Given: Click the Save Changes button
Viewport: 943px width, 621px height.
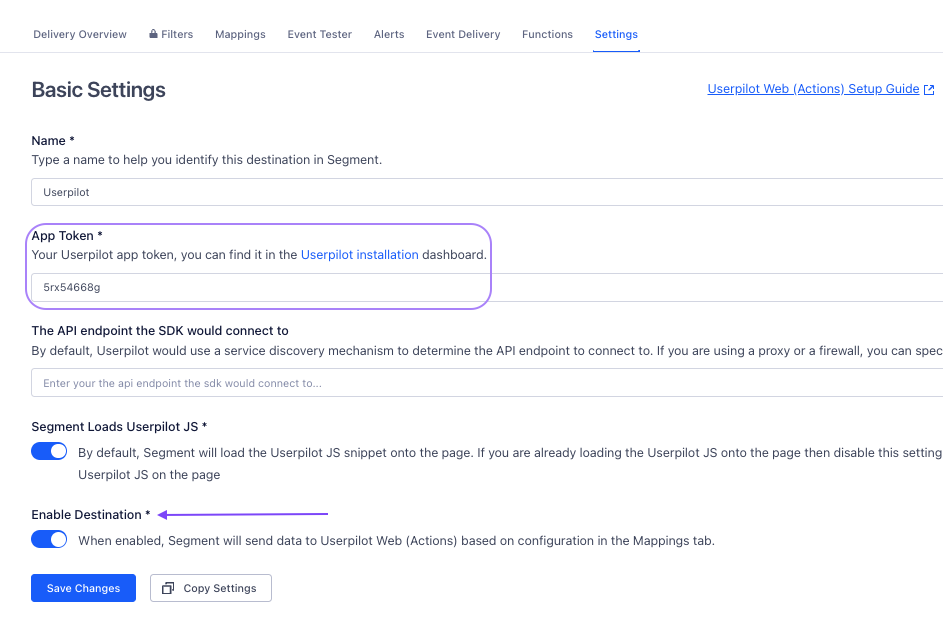Looking at the screenshot, I should pos(84,588).
